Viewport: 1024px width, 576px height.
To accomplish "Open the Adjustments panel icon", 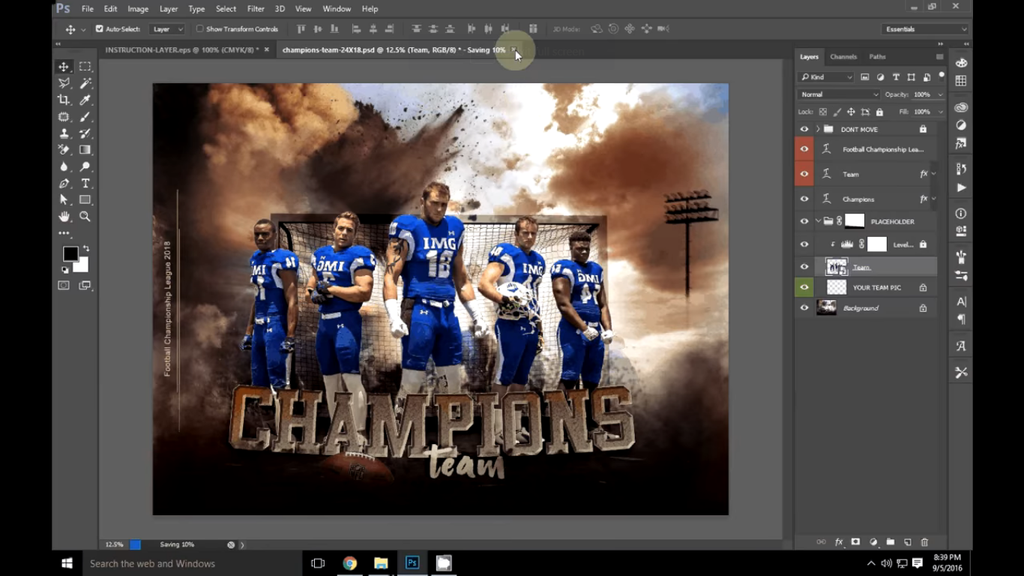I will [960, 123].
